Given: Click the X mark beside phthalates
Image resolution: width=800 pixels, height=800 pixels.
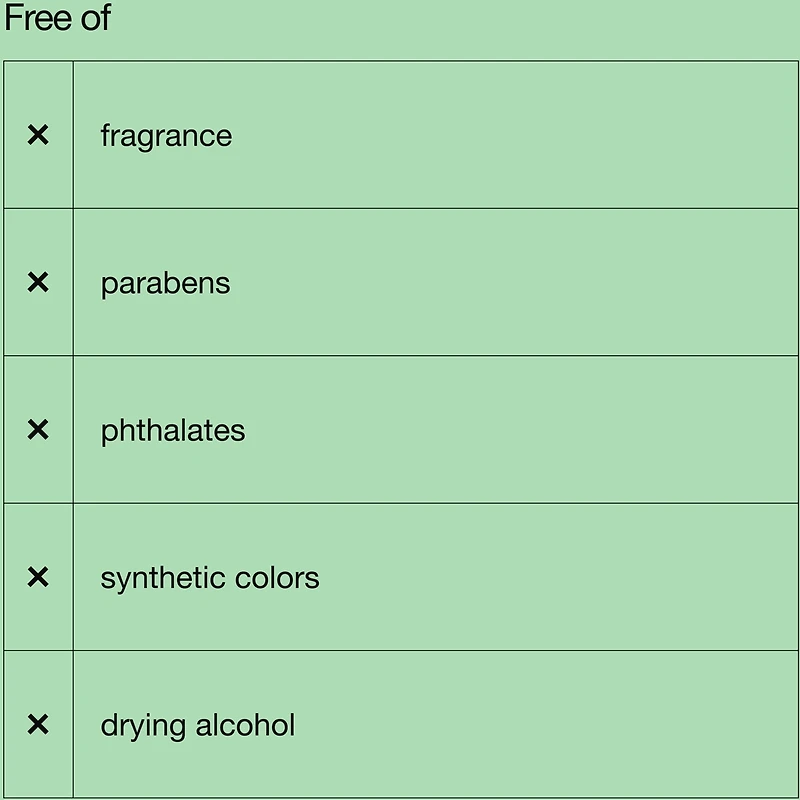Looking at the screenshot, I should click(x=38, y=430).
